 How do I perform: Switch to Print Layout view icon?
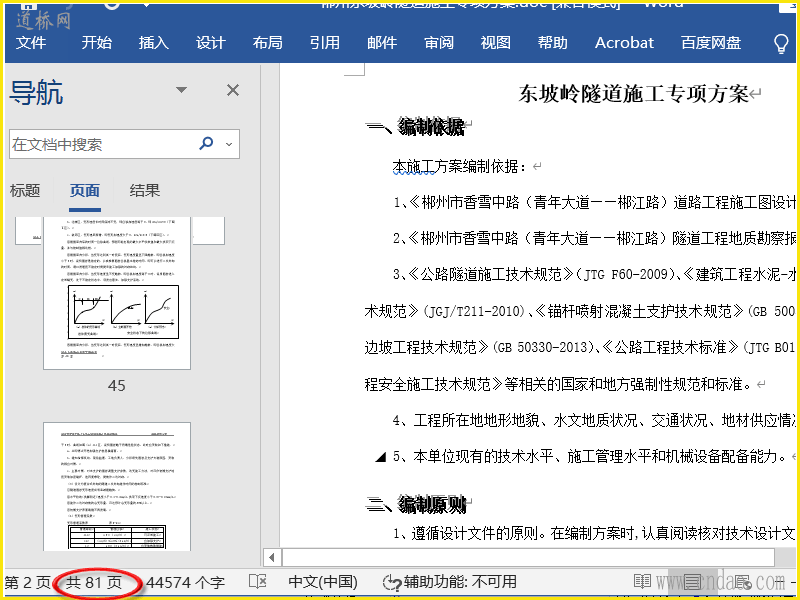[x=692, y=581]
